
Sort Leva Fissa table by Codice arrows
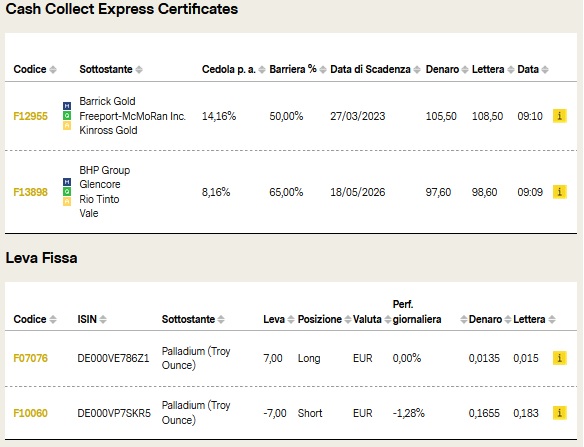point(53,320)
